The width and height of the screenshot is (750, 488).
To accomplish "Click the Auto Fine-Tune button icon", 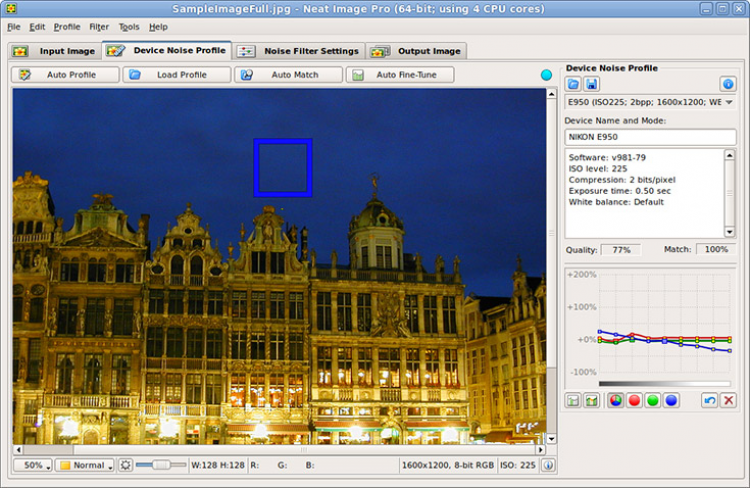I will (358, 75).
